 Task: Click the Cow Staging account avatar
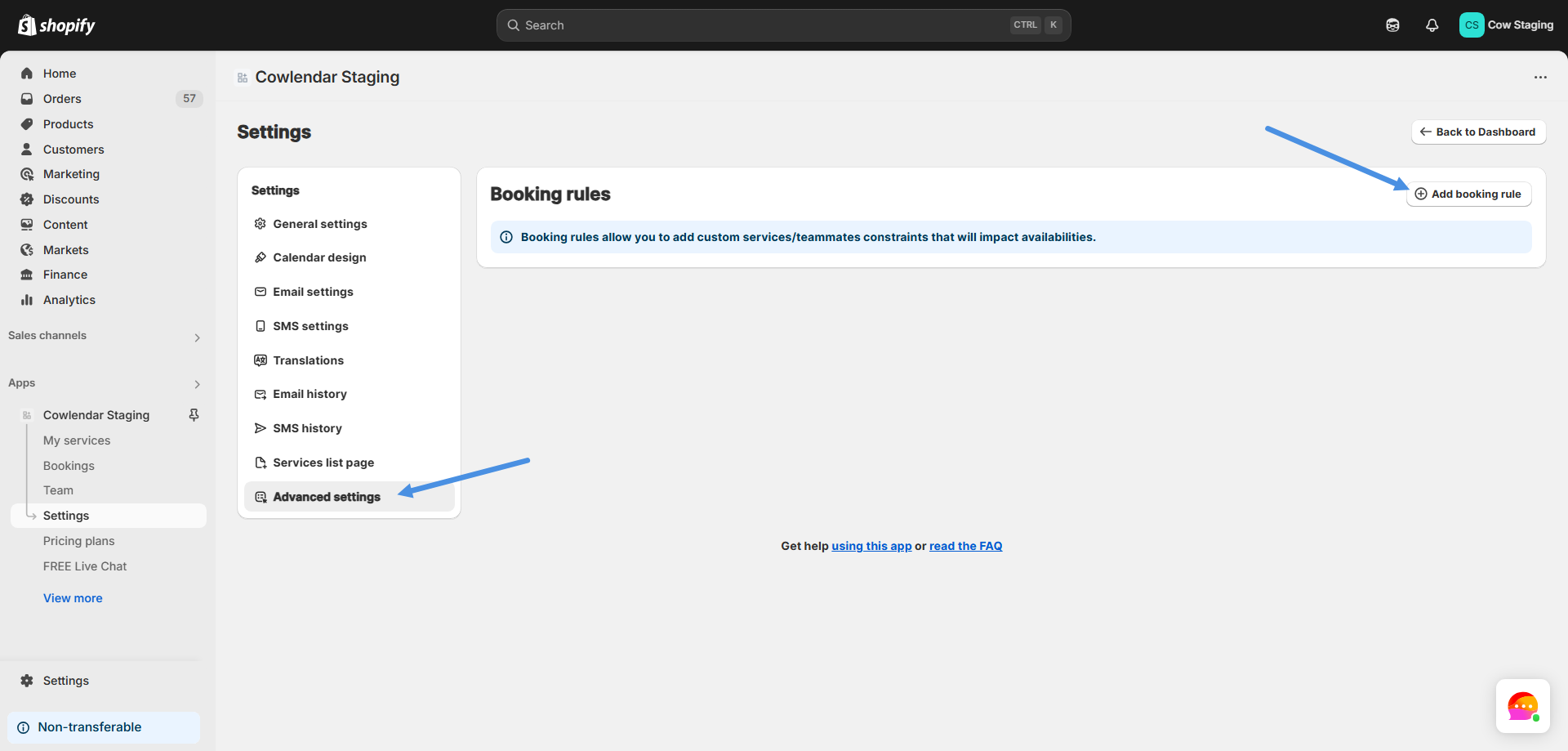(x=1471, y=25)
